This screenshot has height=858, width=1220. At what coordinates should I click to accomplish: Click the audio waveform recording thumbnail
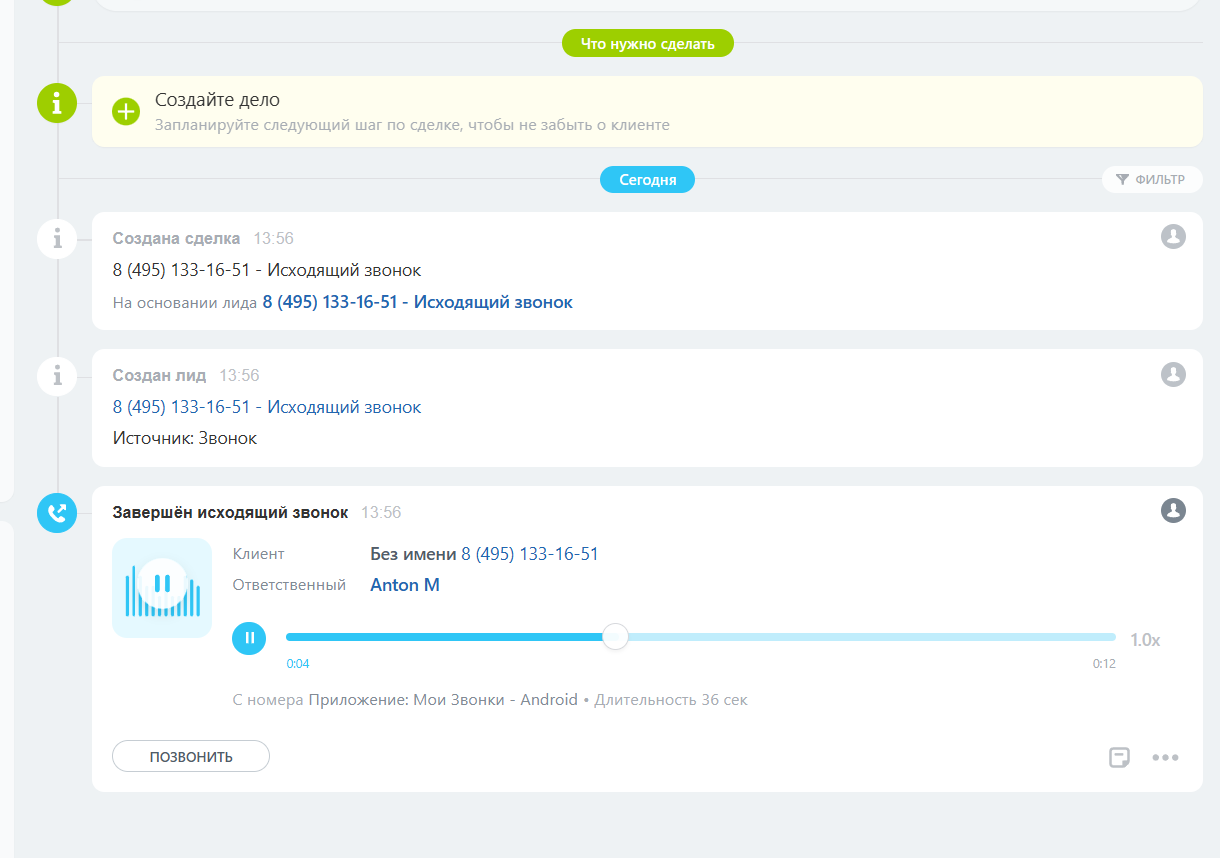tap(162, 588)
